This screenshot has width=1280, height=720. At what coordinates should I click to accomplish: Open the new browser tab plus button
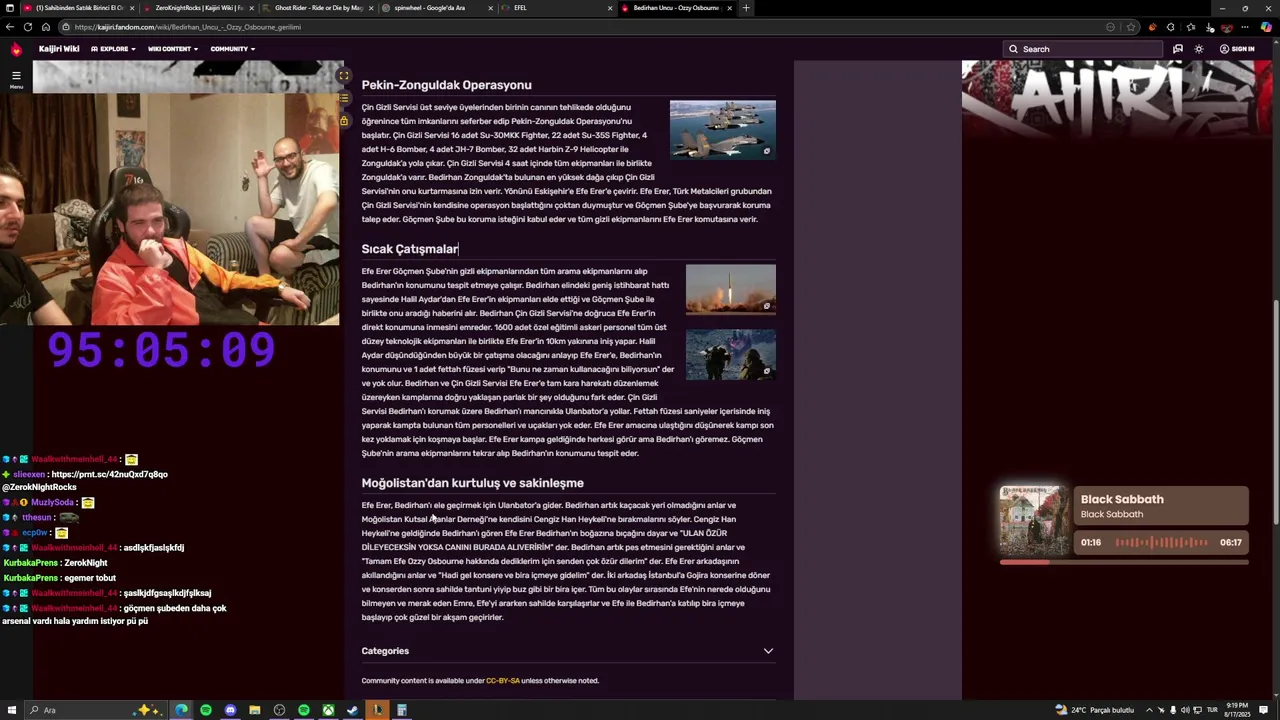(x=746, y=8)
